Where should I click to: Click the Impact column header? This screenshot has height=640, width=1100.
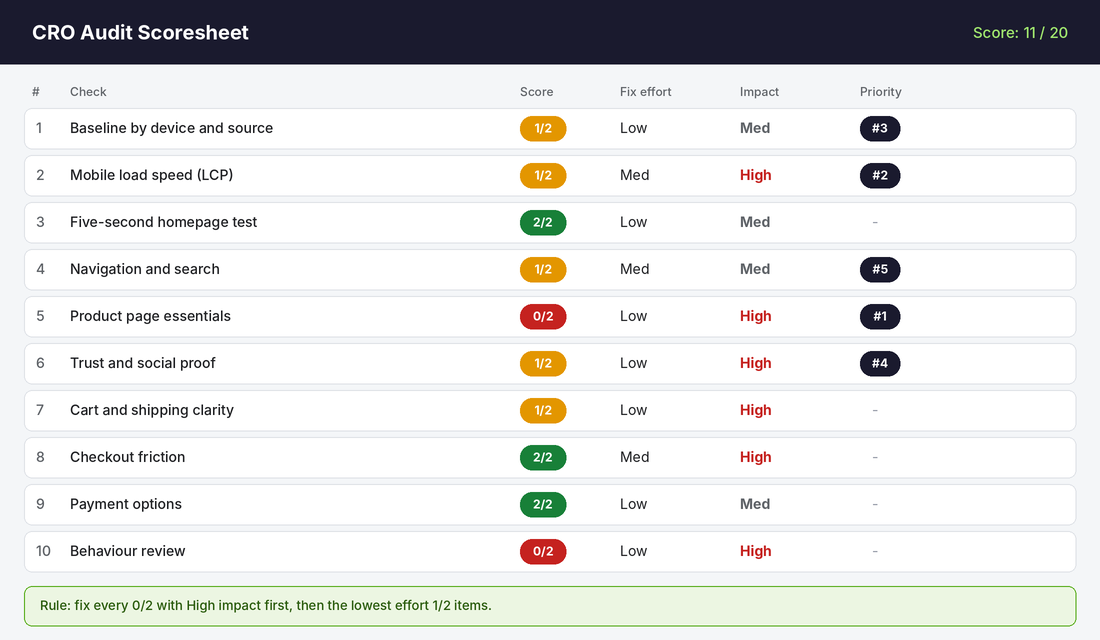coord(759,91)
